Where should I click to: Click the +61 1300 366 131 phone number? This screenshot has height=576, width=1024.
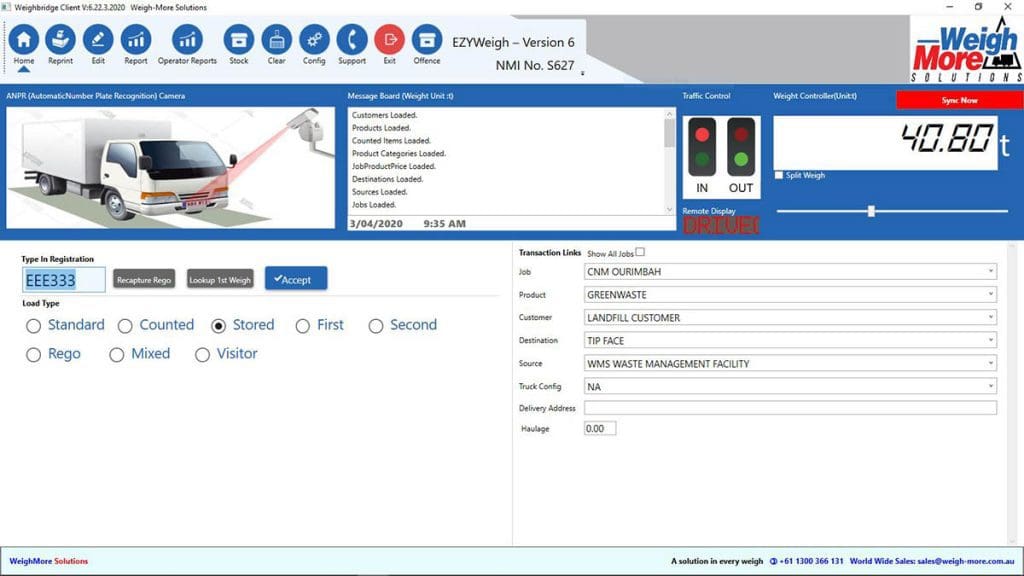point(810,561)
